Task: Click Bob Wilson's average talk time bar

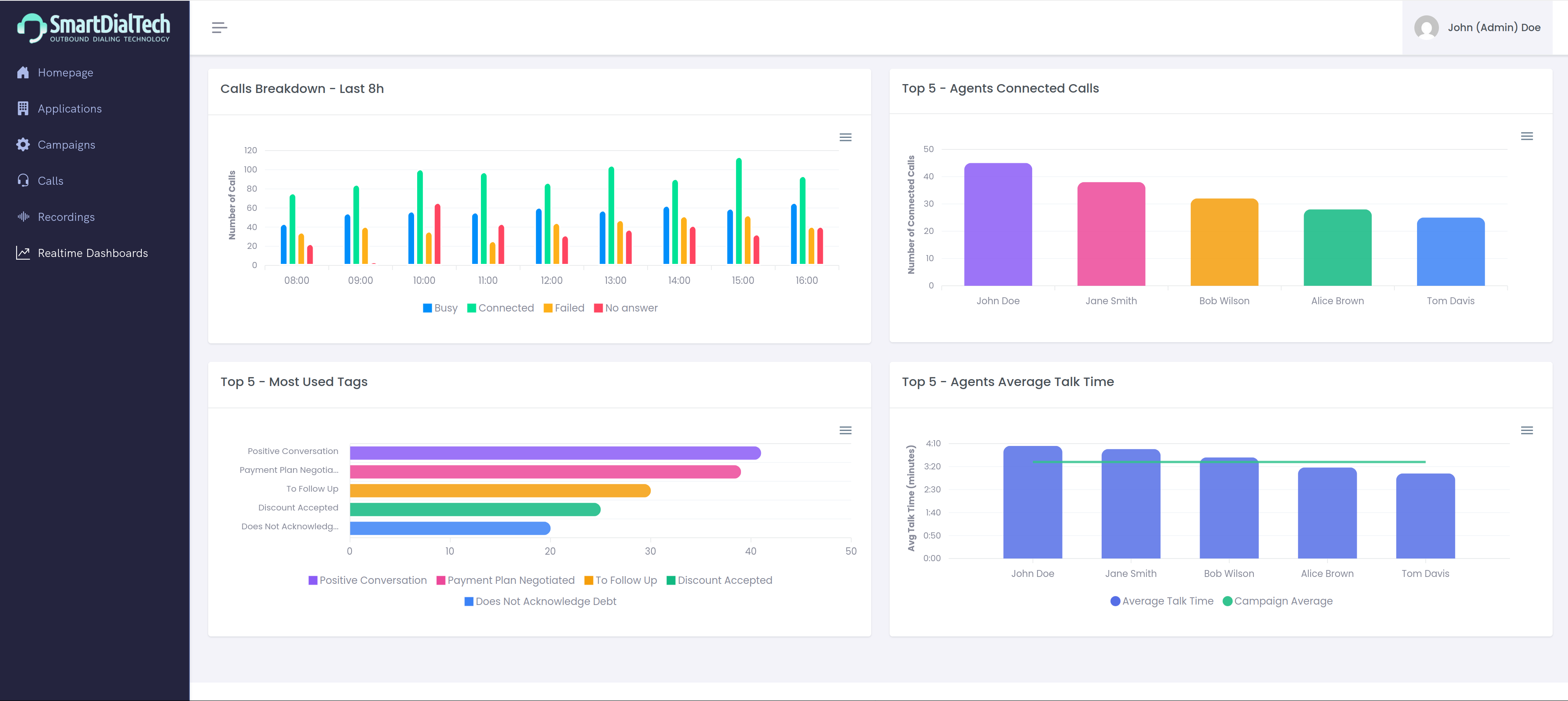Action: (1229, 508)
